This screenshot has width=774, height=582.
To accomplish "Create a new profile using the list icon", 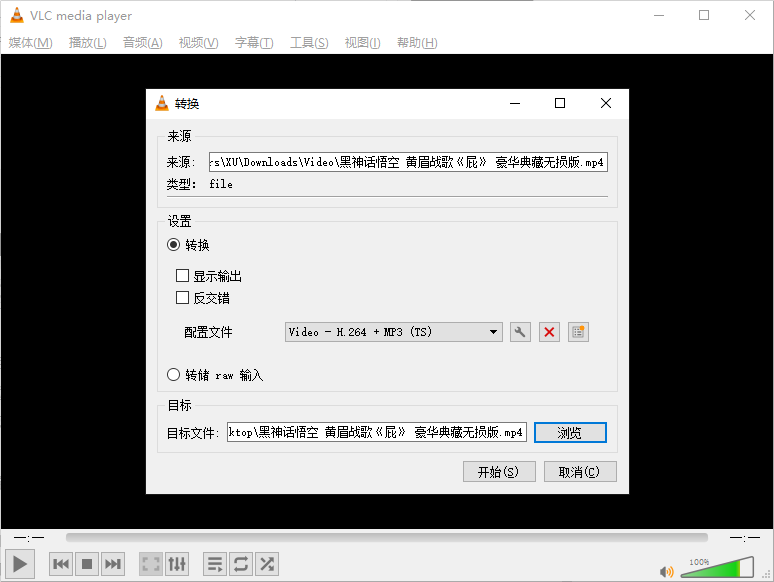I will (x=578, y=332).
